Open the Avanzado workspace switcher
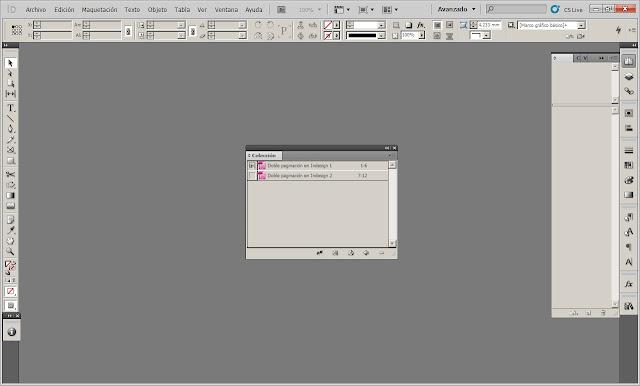640x386 pixels. pyautogui.click(x=456, y=9)
